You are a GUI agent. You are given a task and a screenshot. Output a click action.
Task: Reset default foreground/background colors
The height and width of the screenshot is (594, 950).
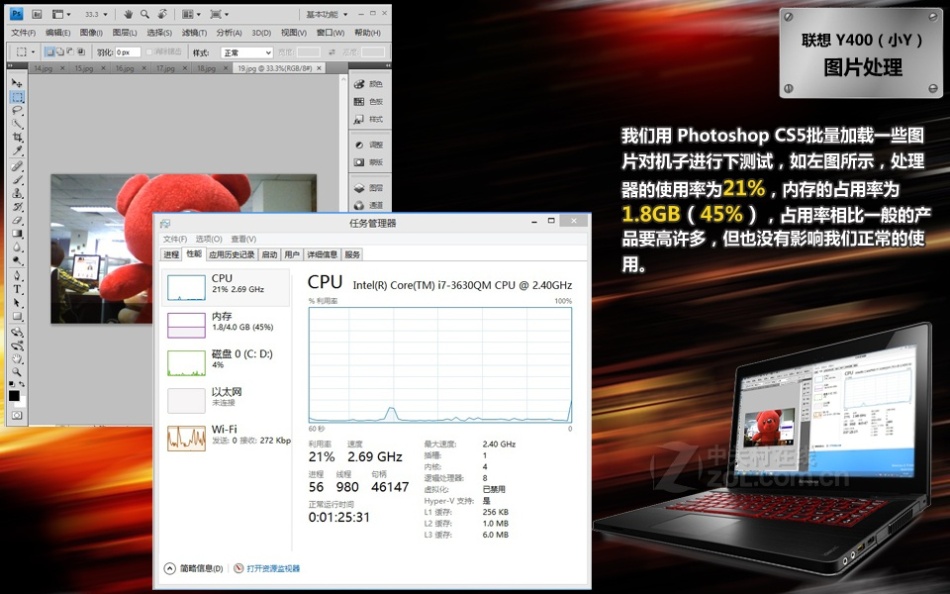[x=12, y=384]
